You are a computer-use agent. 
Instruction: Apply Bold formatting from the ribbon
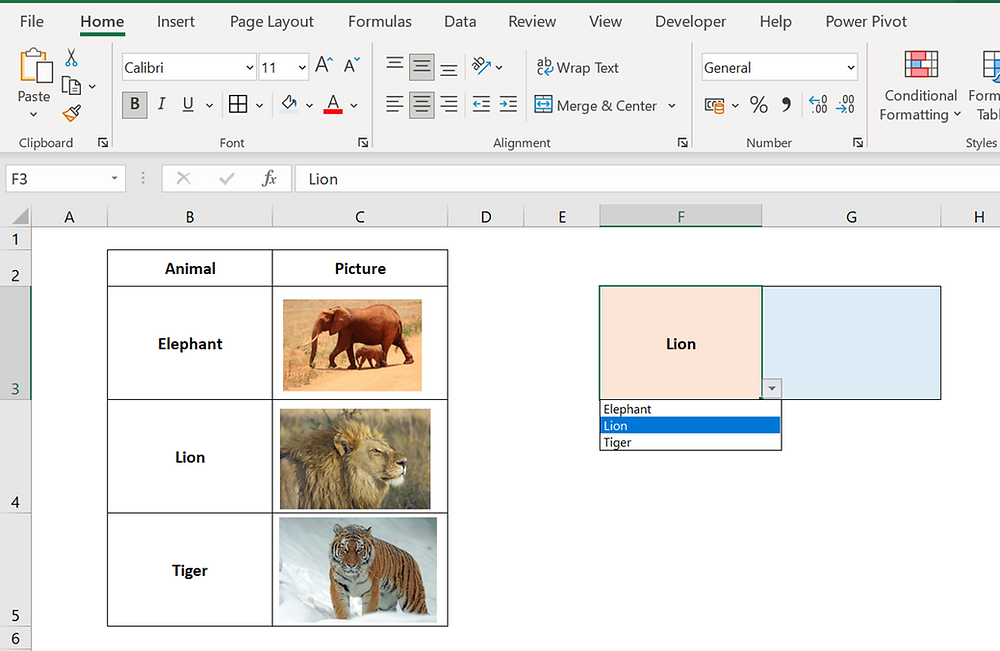134,104
